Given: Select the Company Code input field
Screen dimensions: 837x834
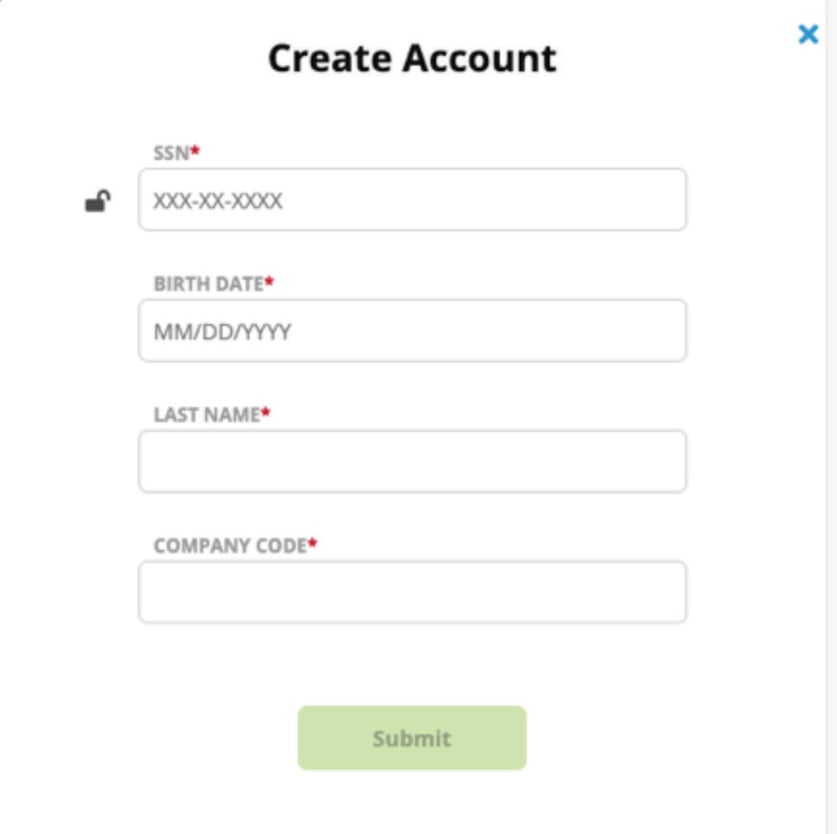Looking at the screenshot, I should tap(412, 590).
